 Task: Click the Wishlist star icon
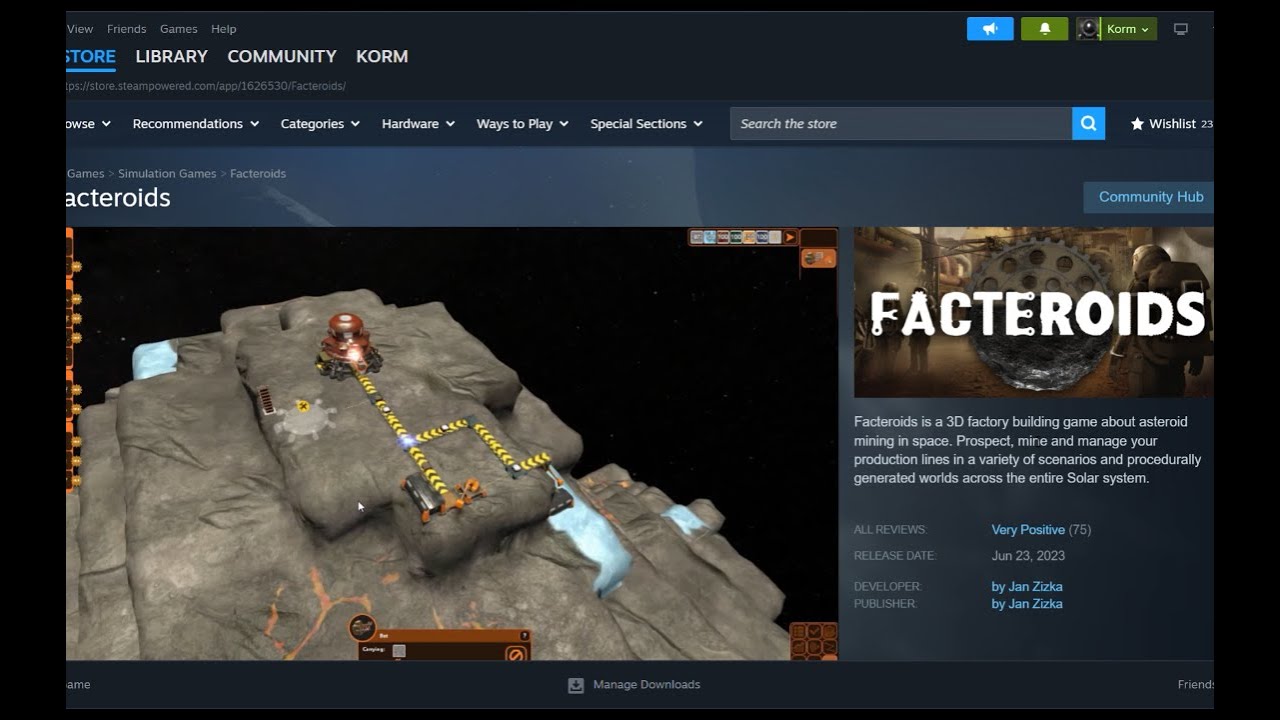pyautogui.click(x=1137, y=124)
